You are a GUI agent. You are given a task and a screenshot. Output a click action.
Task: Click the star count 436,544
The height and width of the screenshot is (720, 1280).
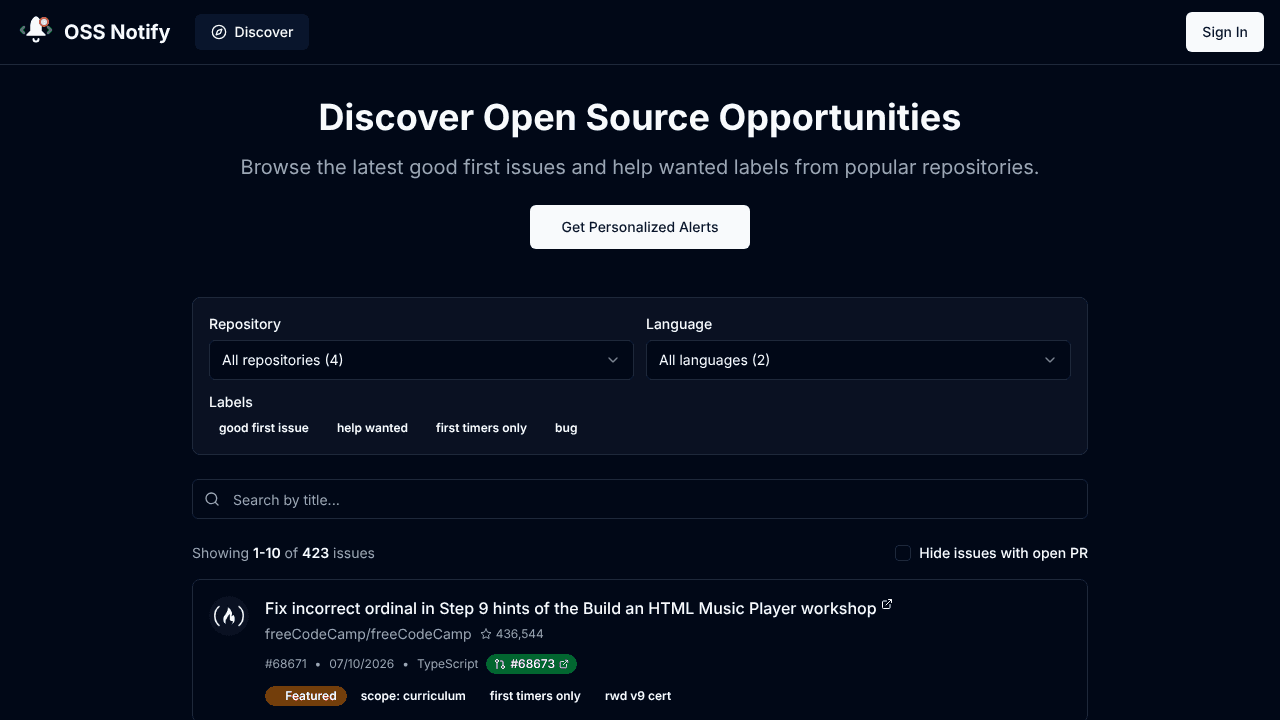pos(512,634)
